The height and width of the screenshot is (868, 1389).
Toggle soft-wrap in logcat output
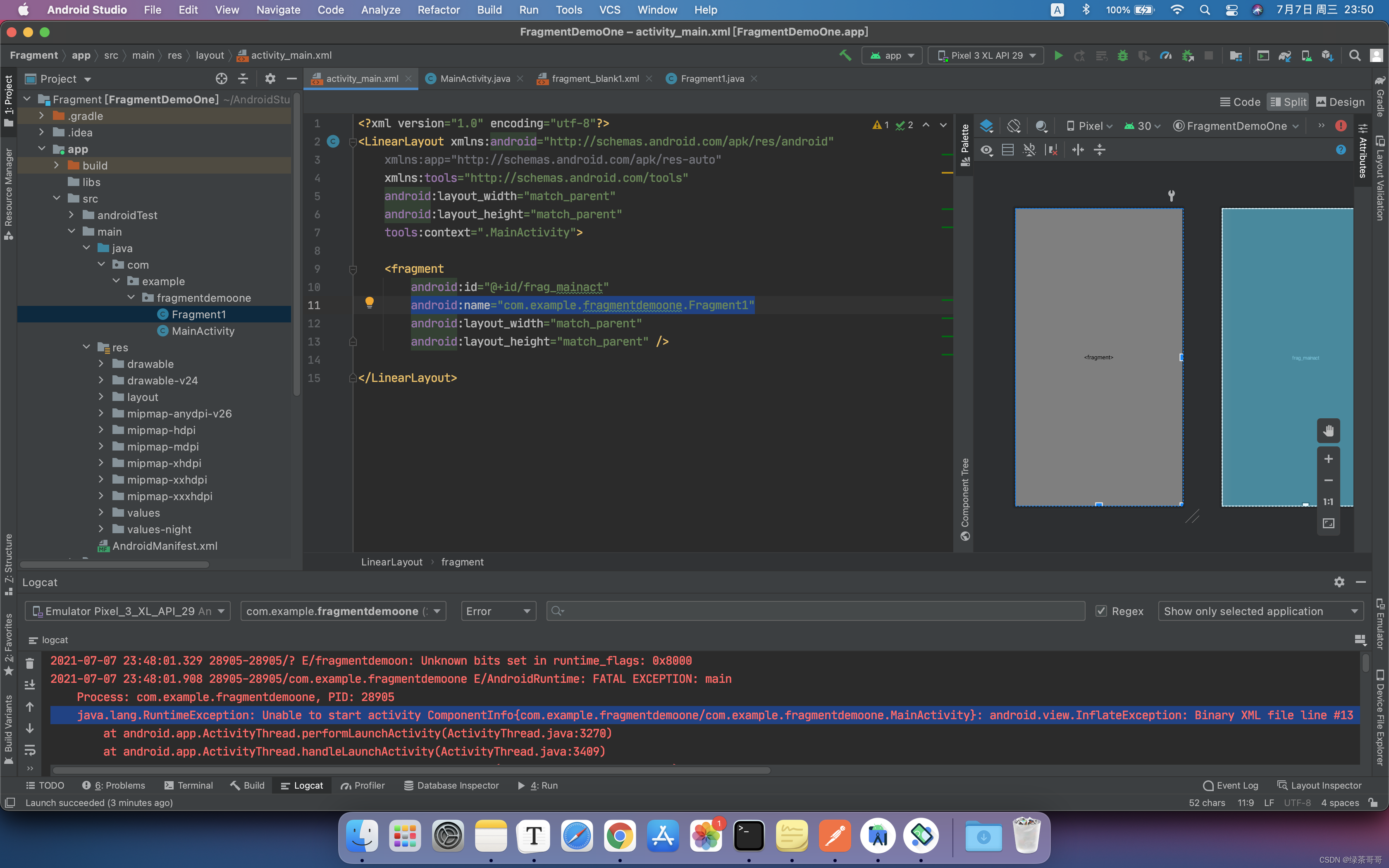point(30,750)
